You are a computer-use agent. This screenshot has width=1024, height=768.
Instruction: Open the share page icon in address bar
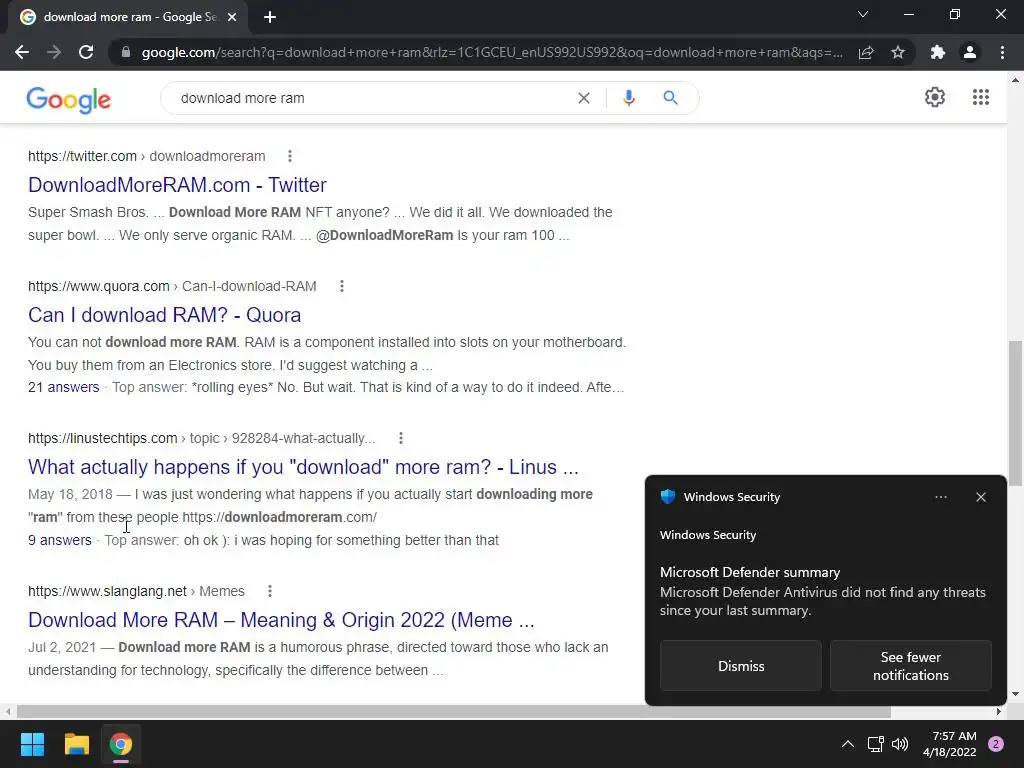(866, 52)
